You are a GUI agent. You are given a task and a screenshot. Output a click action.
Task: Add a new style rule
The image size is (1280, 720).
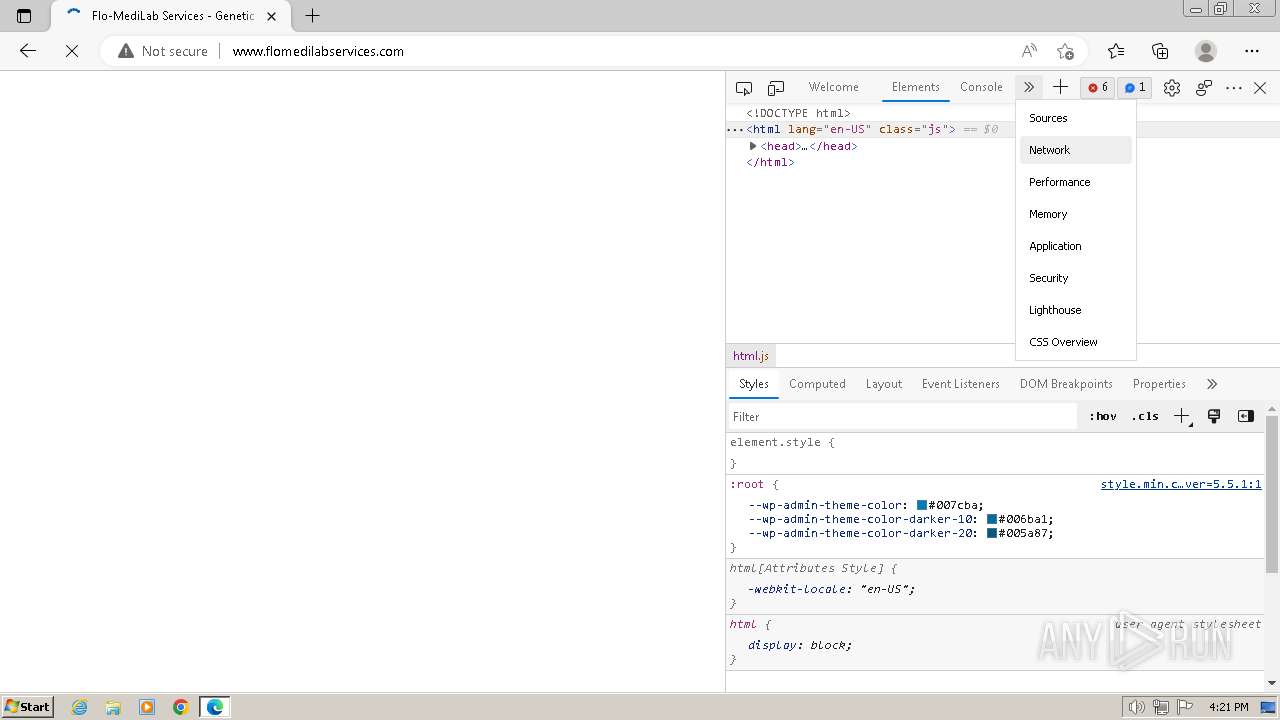click(x=1182, y=416)
